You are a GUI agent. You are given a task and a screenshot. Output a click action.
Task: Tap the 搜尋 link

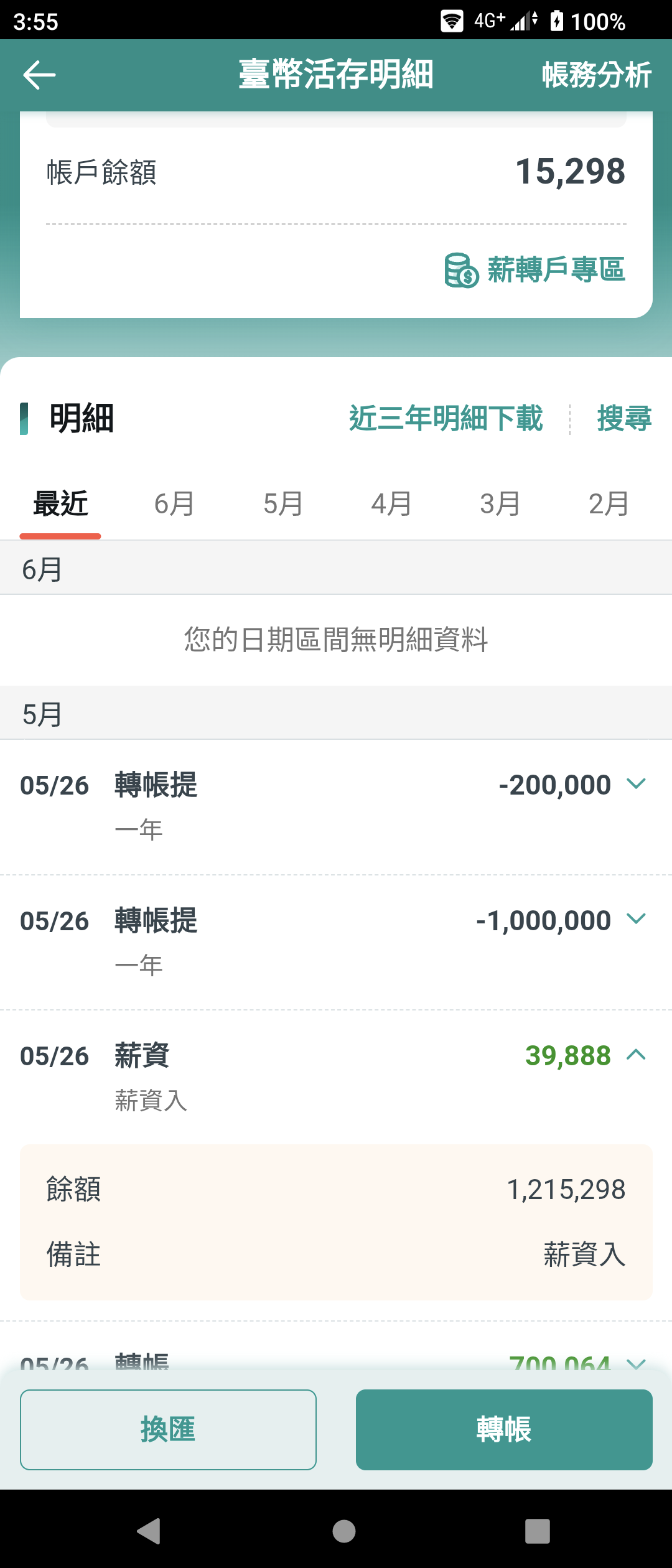pos(624,418)
